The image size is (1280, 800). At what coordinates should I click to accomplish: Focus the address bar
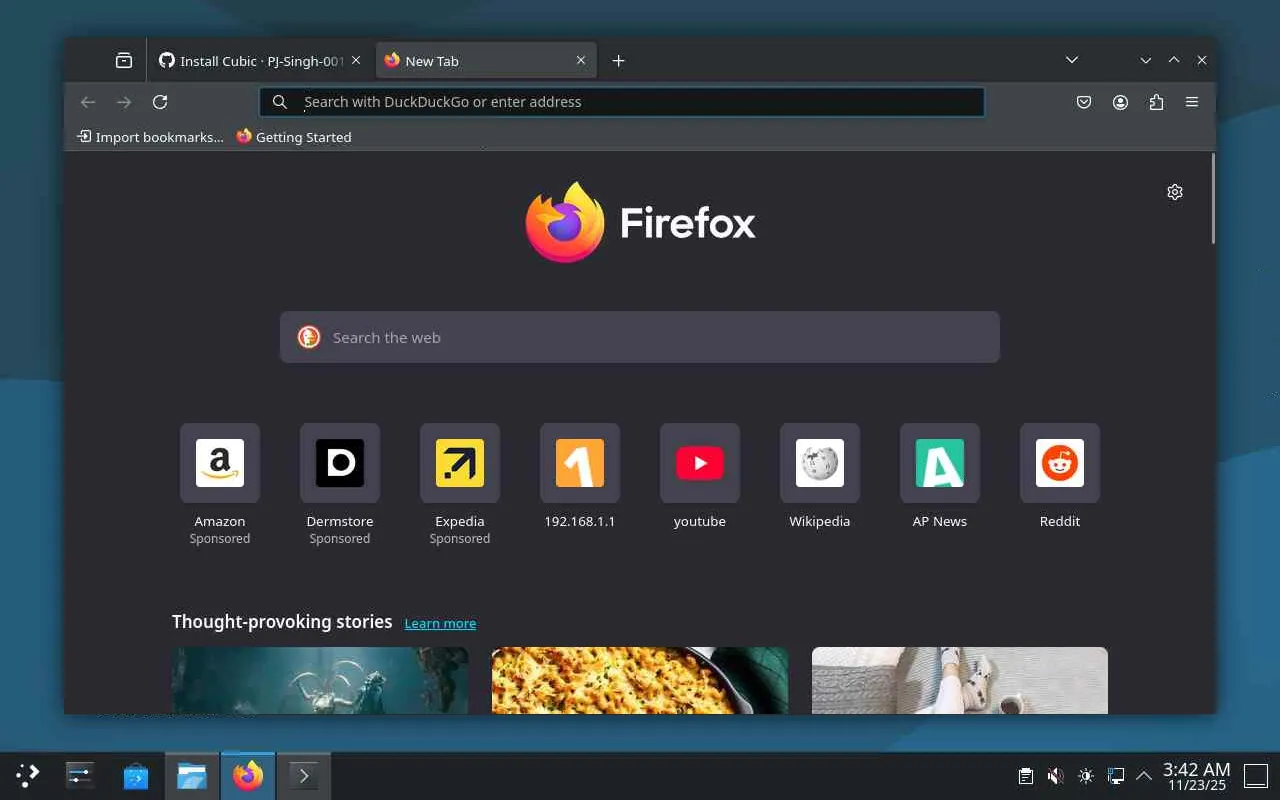pyautogui.click(x=622, y=102)
